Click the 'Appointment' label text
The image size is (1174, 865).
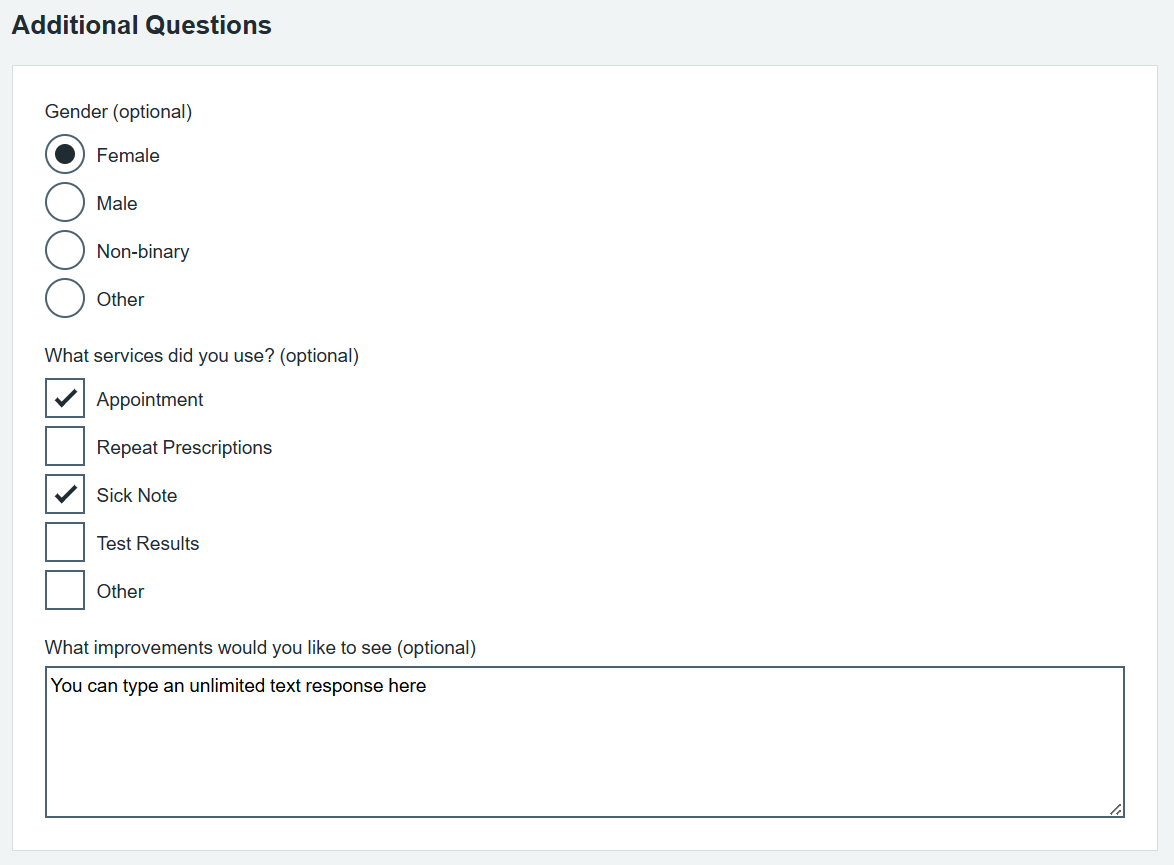tap(150, 400)
